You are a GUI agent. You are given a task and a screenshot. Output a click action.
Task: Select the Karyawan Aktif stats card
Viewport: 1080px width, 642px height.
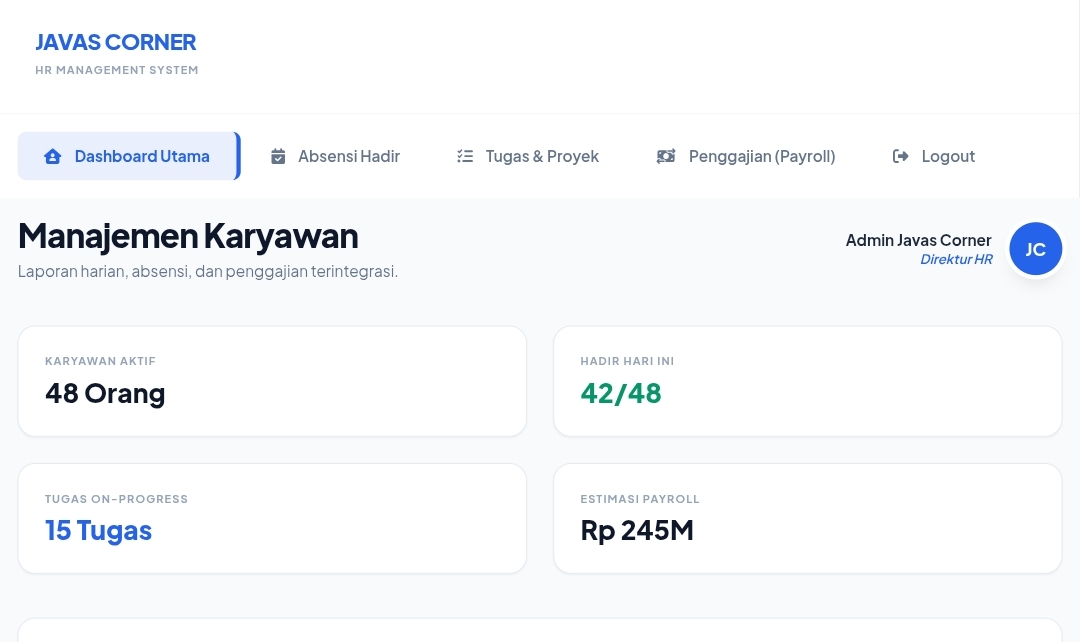tap(272, 381)
